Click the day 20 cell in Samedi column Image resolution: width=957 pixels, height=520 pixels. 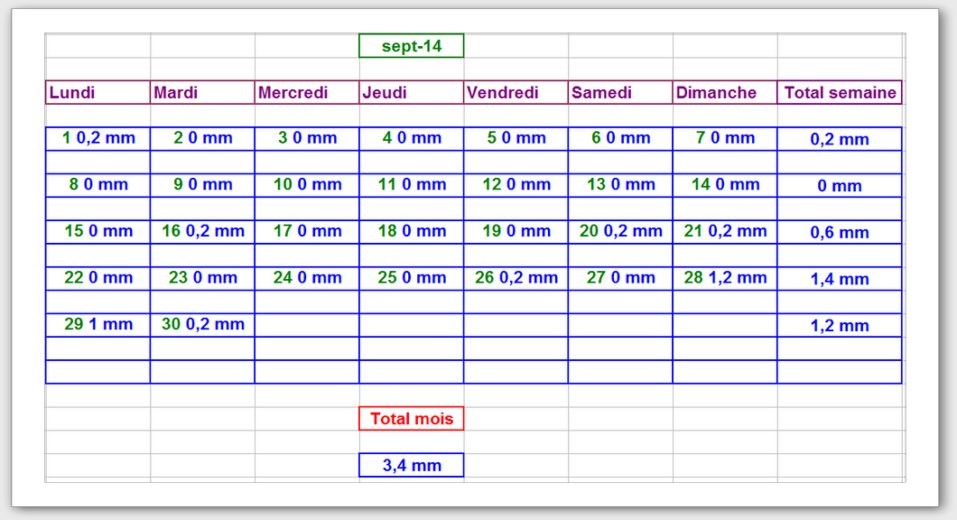620,231
